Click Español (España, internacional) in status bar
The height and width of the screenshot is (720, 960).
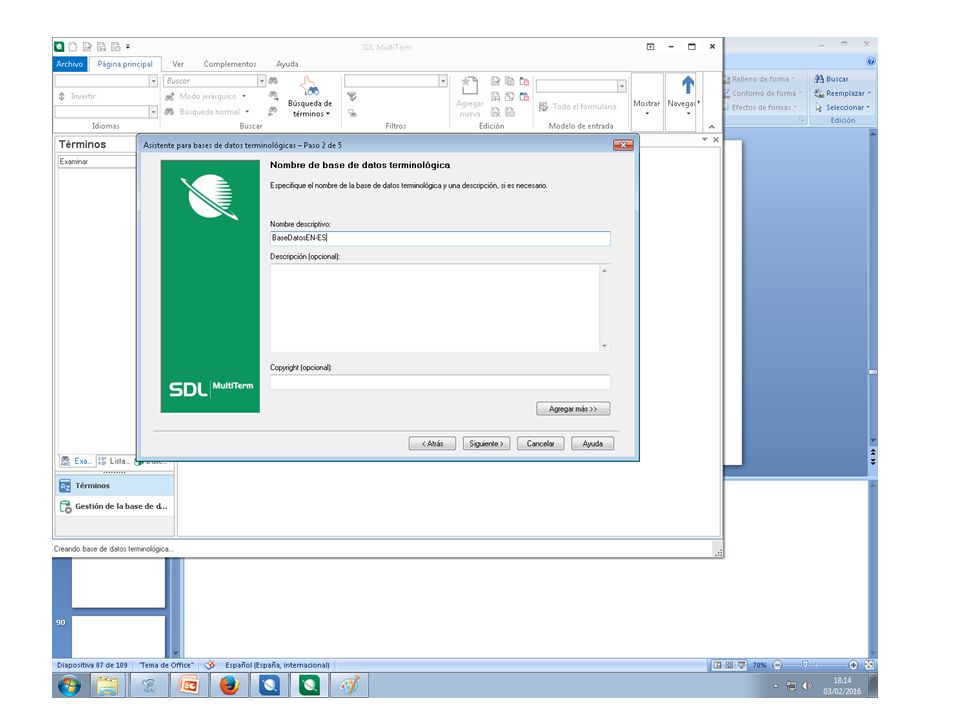point(277,665)
